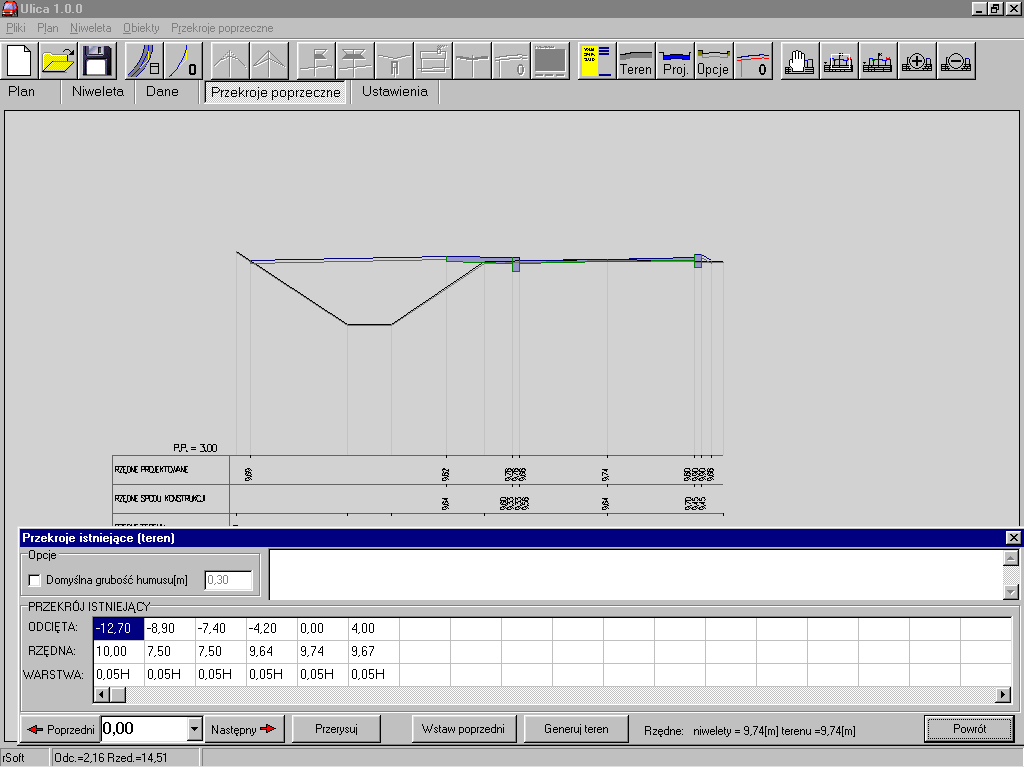Open the Obiekty menu
Image resolution: width=1024 pixels, height=768 pixels.
point(141,28)
